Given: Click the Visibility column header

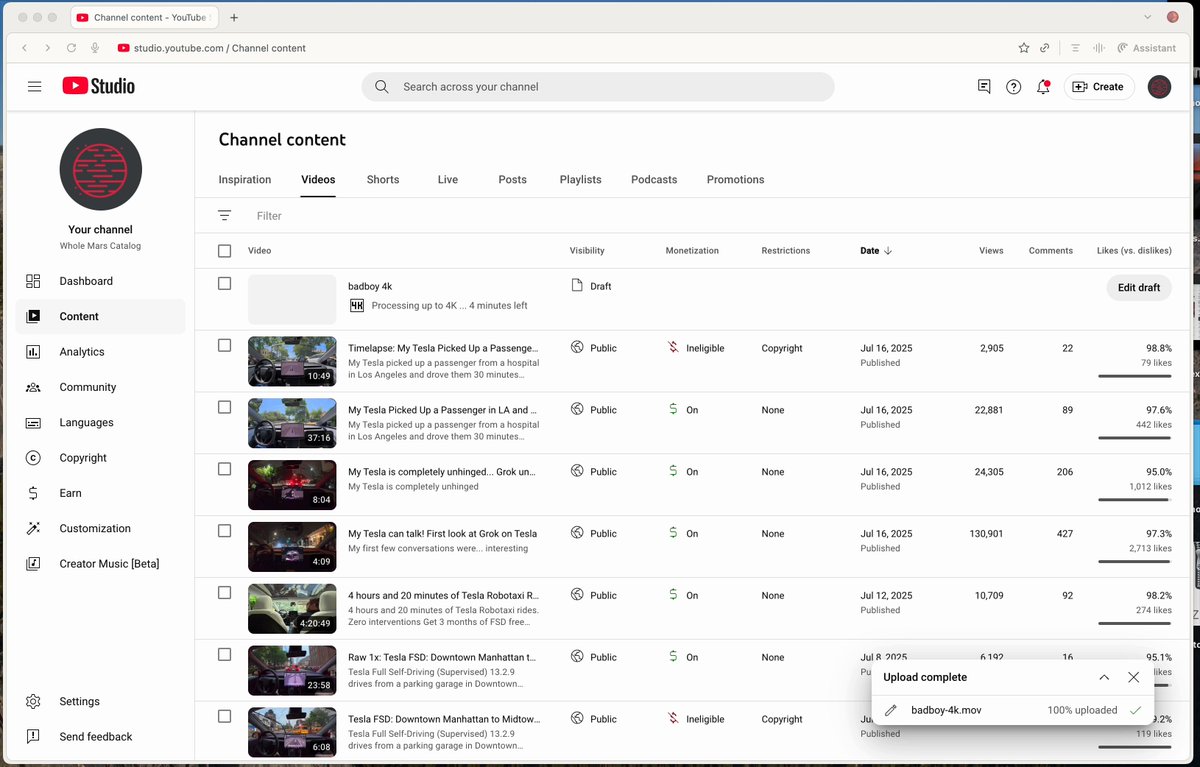Looking at the screenshot, I should point(587,251).
